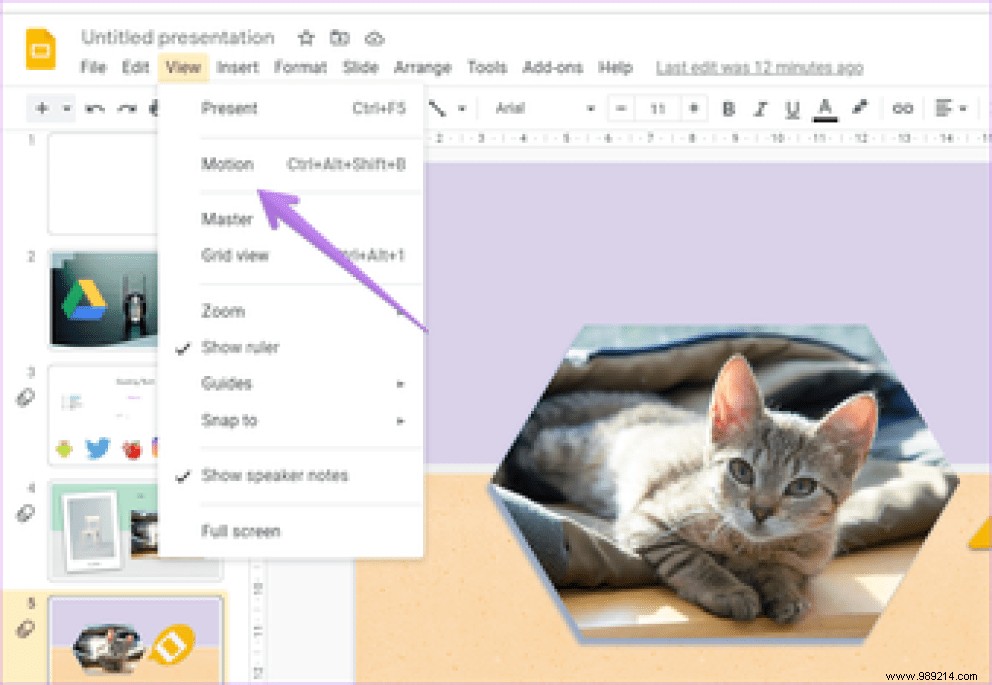Insert a link using the toolbar icon

pyautogui.click(x=901, y=108)
